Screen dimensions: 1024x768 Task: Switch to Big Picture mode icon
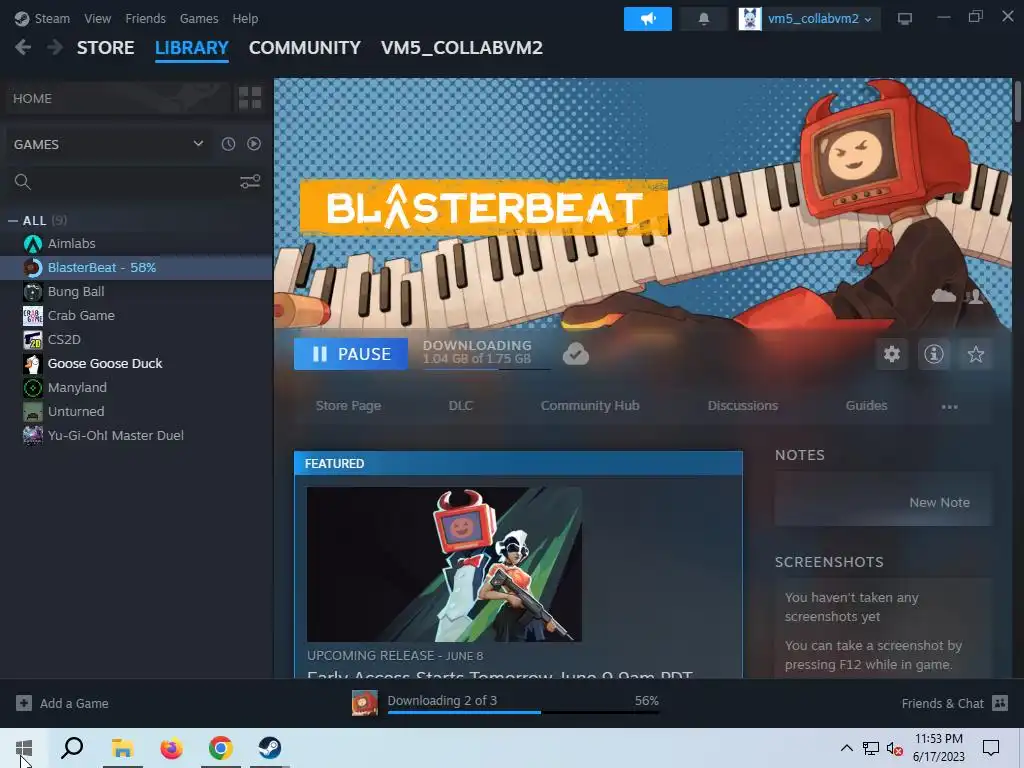[904, 19]
